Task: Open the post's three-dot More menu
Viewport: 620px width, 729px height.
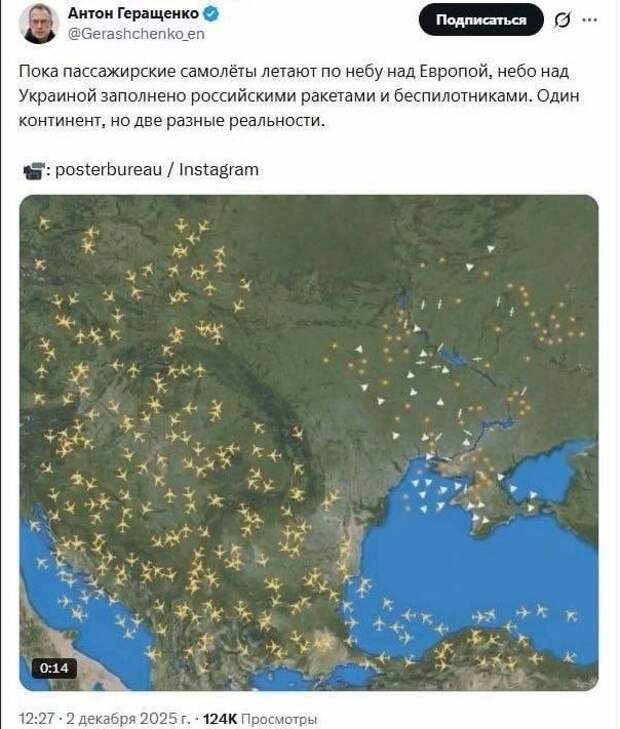Action: (x=591, y=19)
